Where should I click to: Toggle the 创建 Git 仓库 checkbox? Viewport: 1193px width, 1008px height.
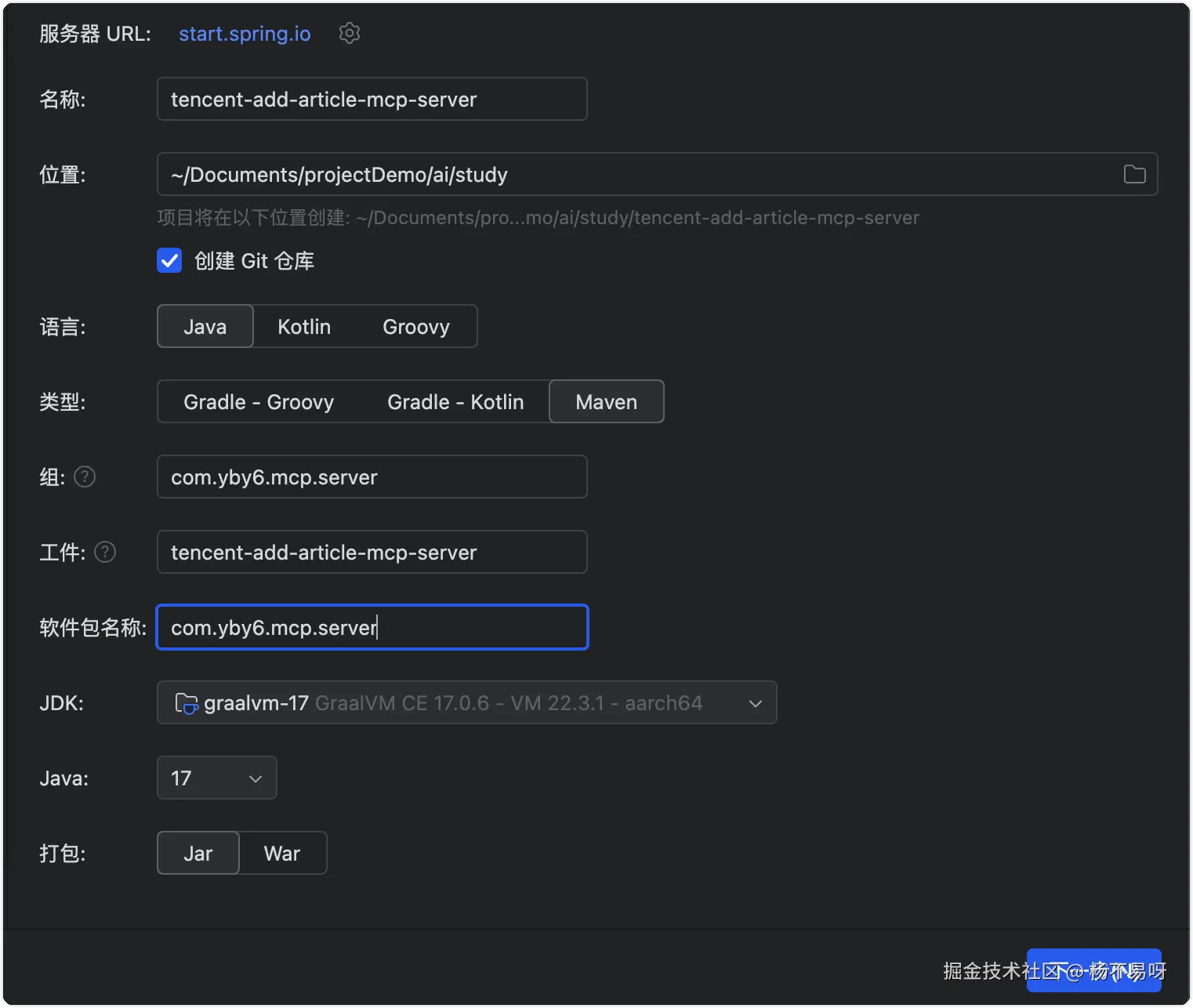tap(169, 260)
